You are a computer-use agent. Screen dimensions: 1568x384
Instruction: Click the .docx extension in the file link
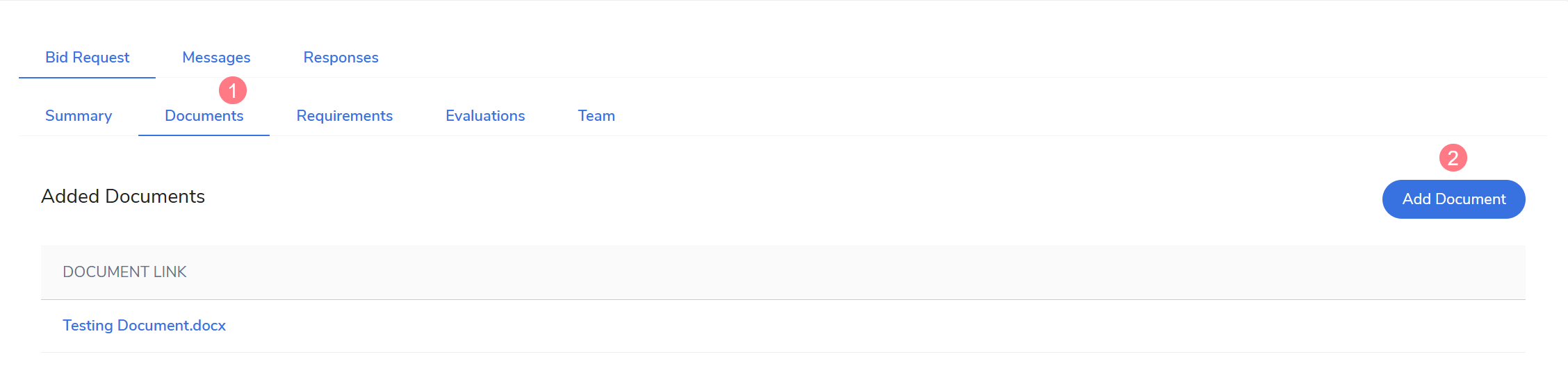coord(209,326)
